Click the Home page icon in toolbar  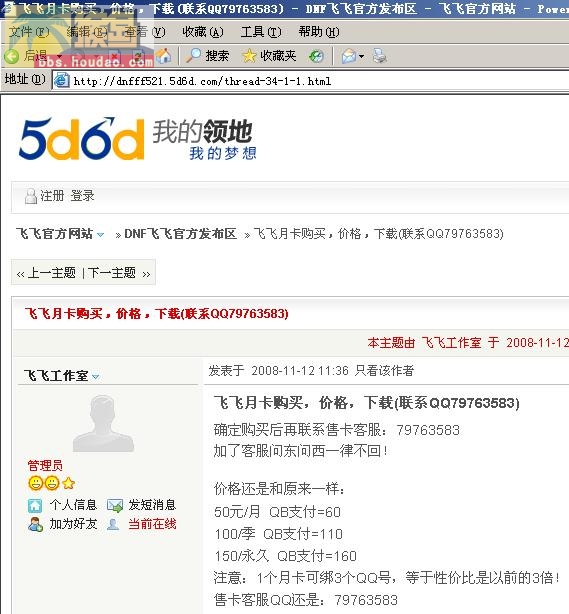click(x=164, y=56)
